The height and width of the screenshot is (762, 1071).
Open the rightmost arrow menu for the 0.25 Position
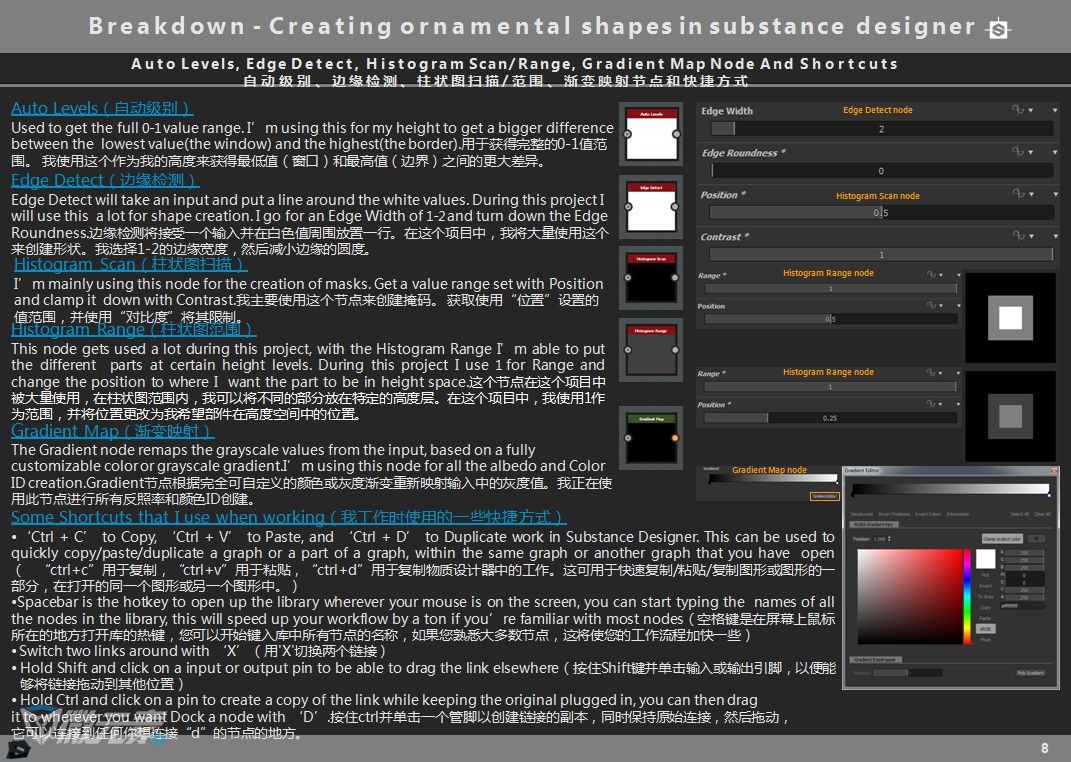(958, 404)
